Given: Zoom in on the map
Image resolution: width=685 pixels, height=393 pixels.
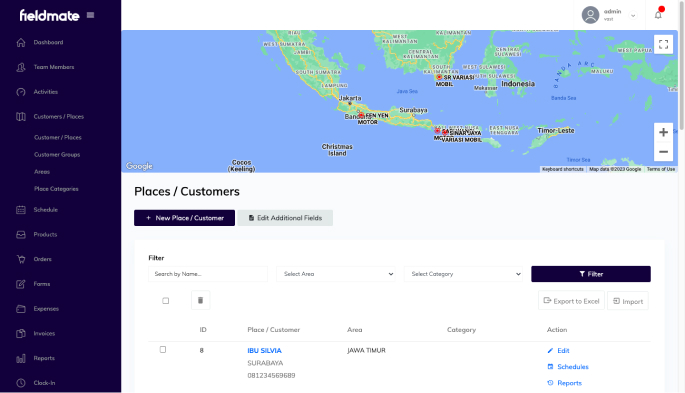Looking at the screenshot, I should [x=663, y=132].
